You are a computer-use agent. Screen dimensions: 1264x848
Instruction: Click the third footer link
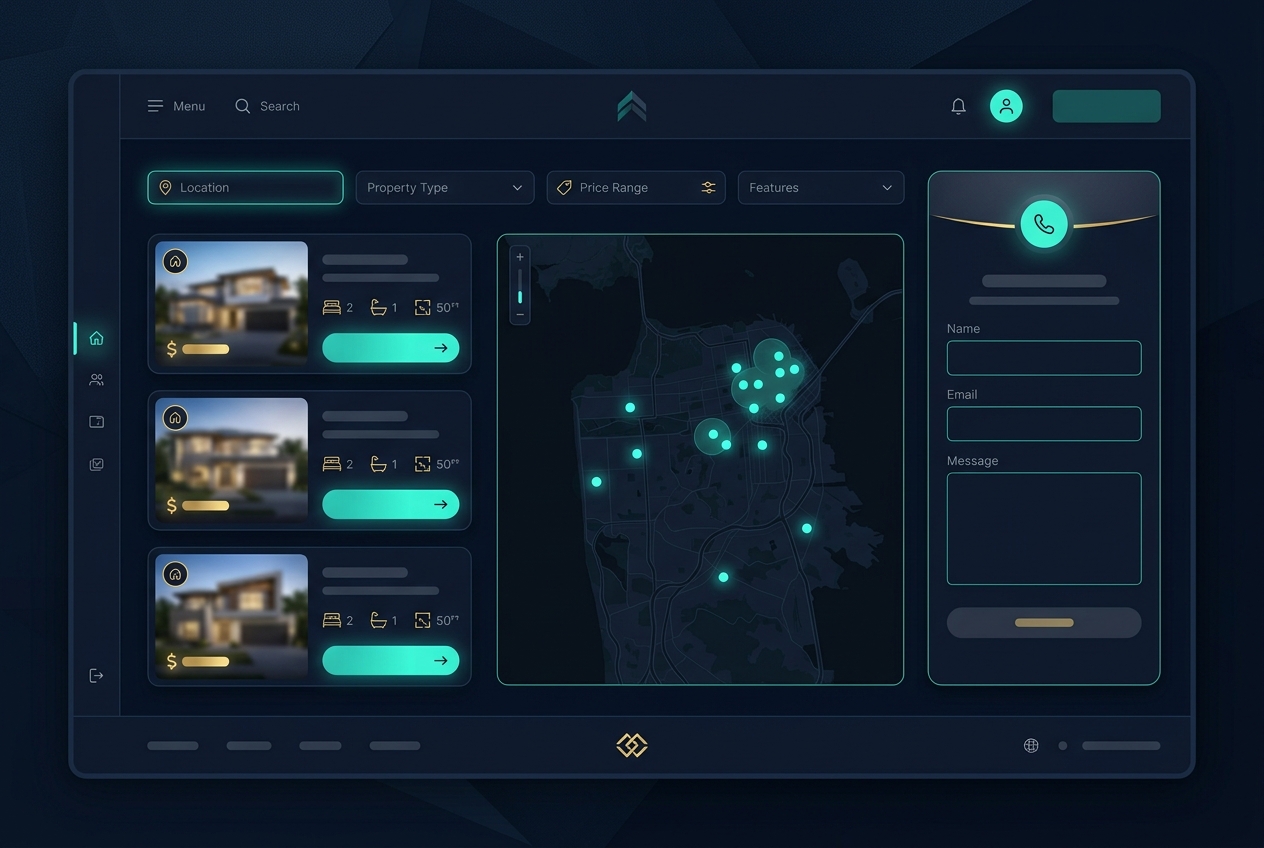(x=320, y=745)
